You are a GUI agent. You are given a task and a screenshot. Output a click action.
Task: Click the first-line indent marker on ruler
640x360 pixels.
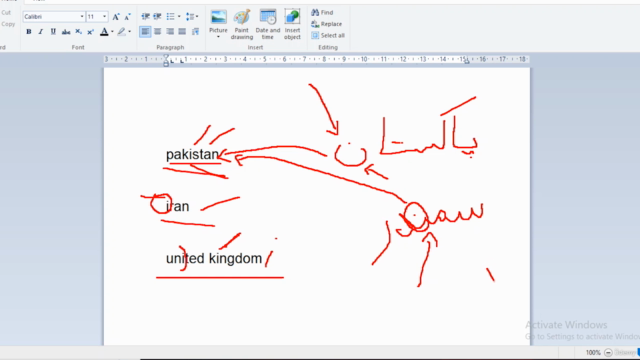click(x=166, y=57)
